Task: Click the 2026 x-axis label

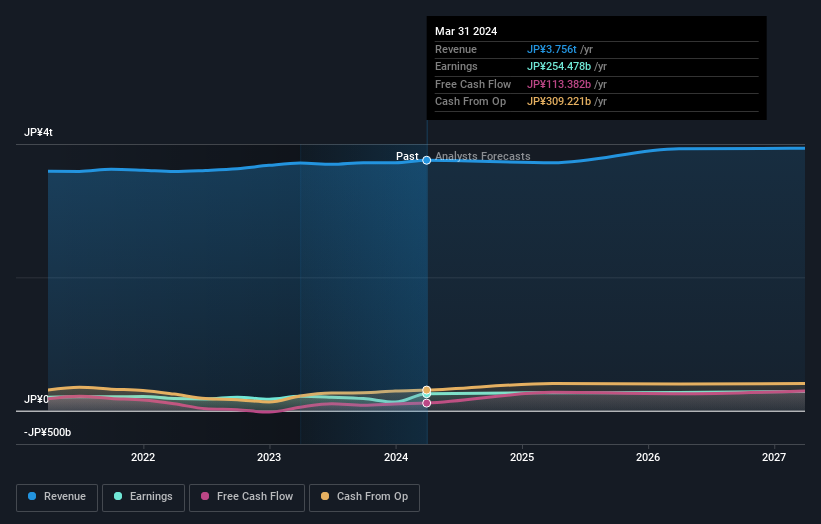Action: click(648, 457)
